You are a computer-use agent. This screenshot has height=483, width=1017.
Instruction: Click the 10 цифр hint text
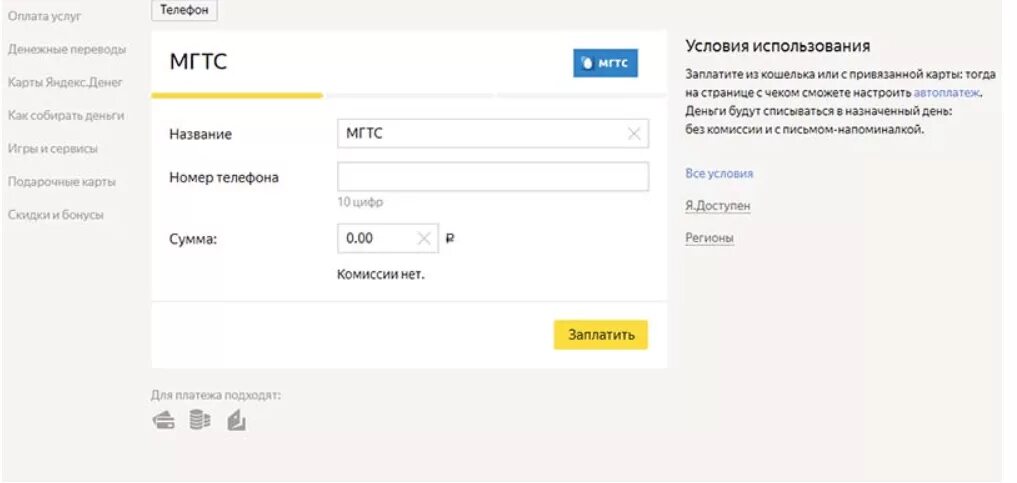pyautogui.click(x=360, y=202)
